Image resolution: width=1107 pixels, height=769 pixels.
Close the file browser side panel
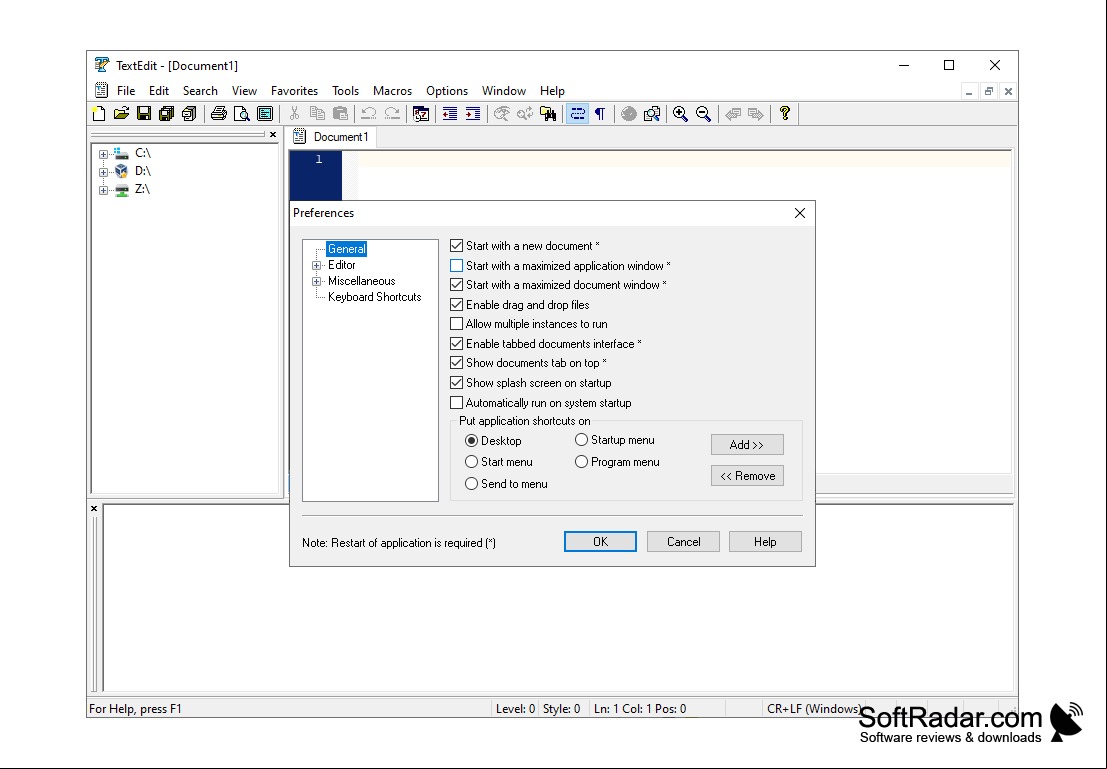pyautogui.click(x=273, y=134)
